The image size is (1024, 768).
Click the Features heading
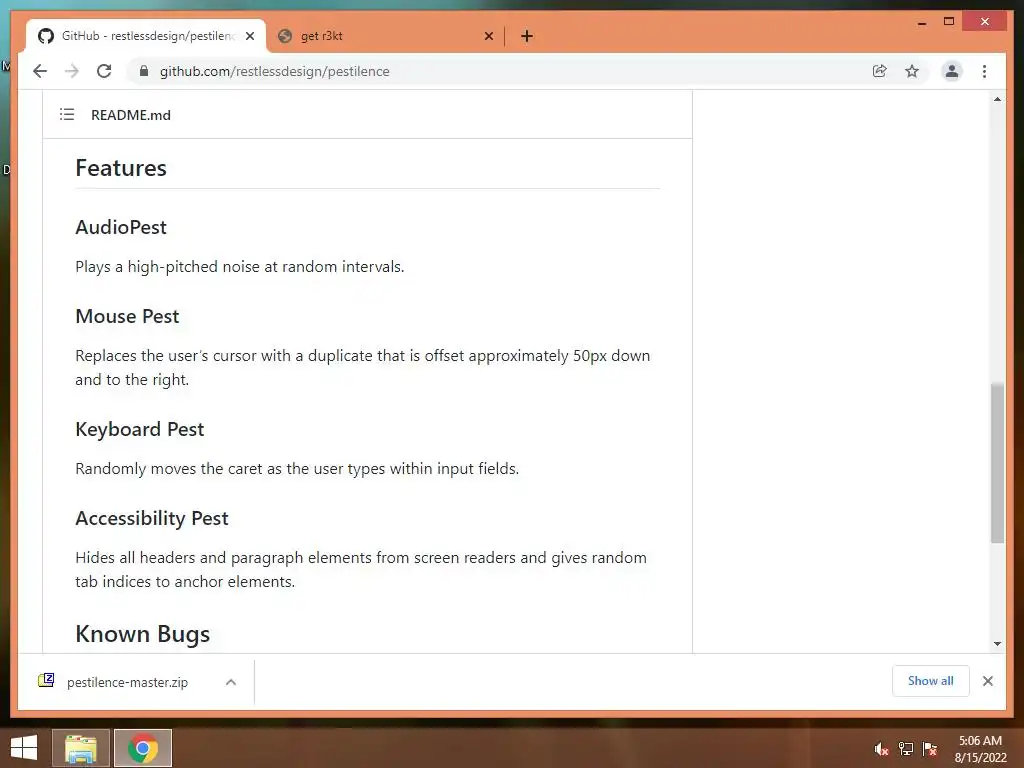tap(121, 168)
